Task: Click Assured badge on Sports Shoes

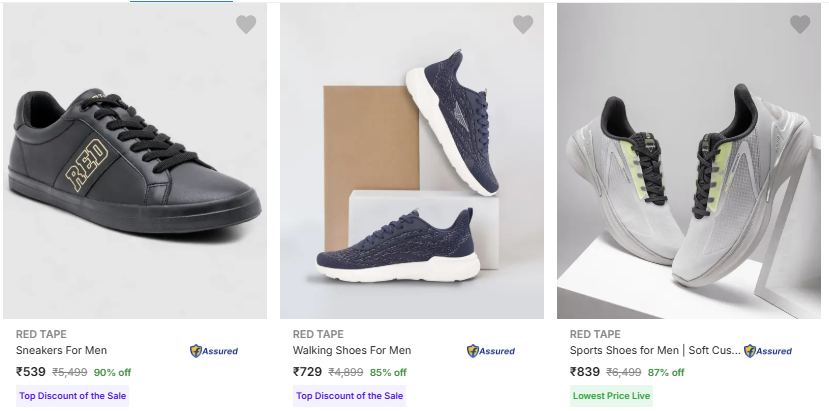Action: [768, 351]
